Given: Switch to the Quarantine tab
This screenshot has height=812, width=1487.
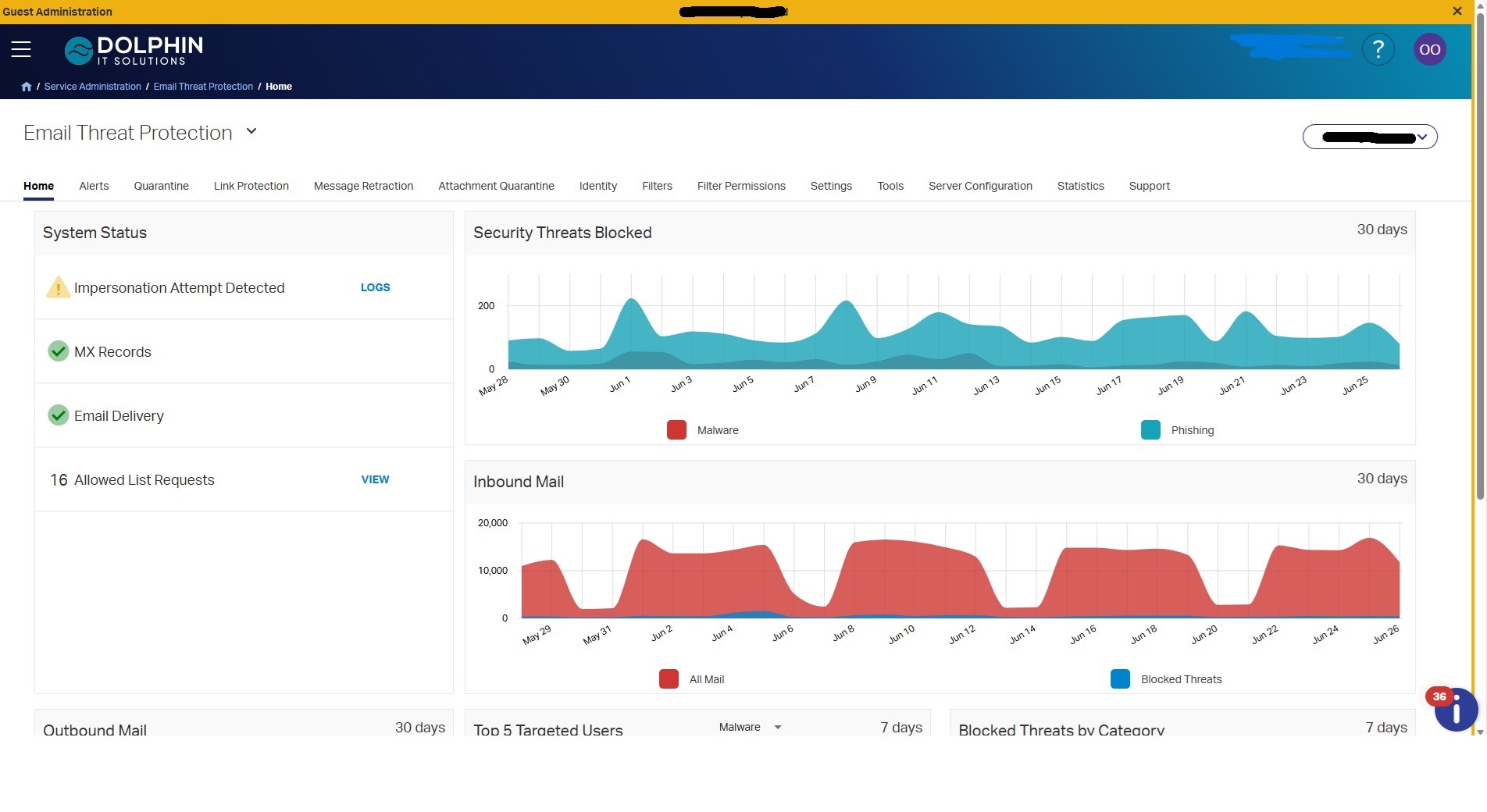Looking at the screenshot, I should 161,186.
